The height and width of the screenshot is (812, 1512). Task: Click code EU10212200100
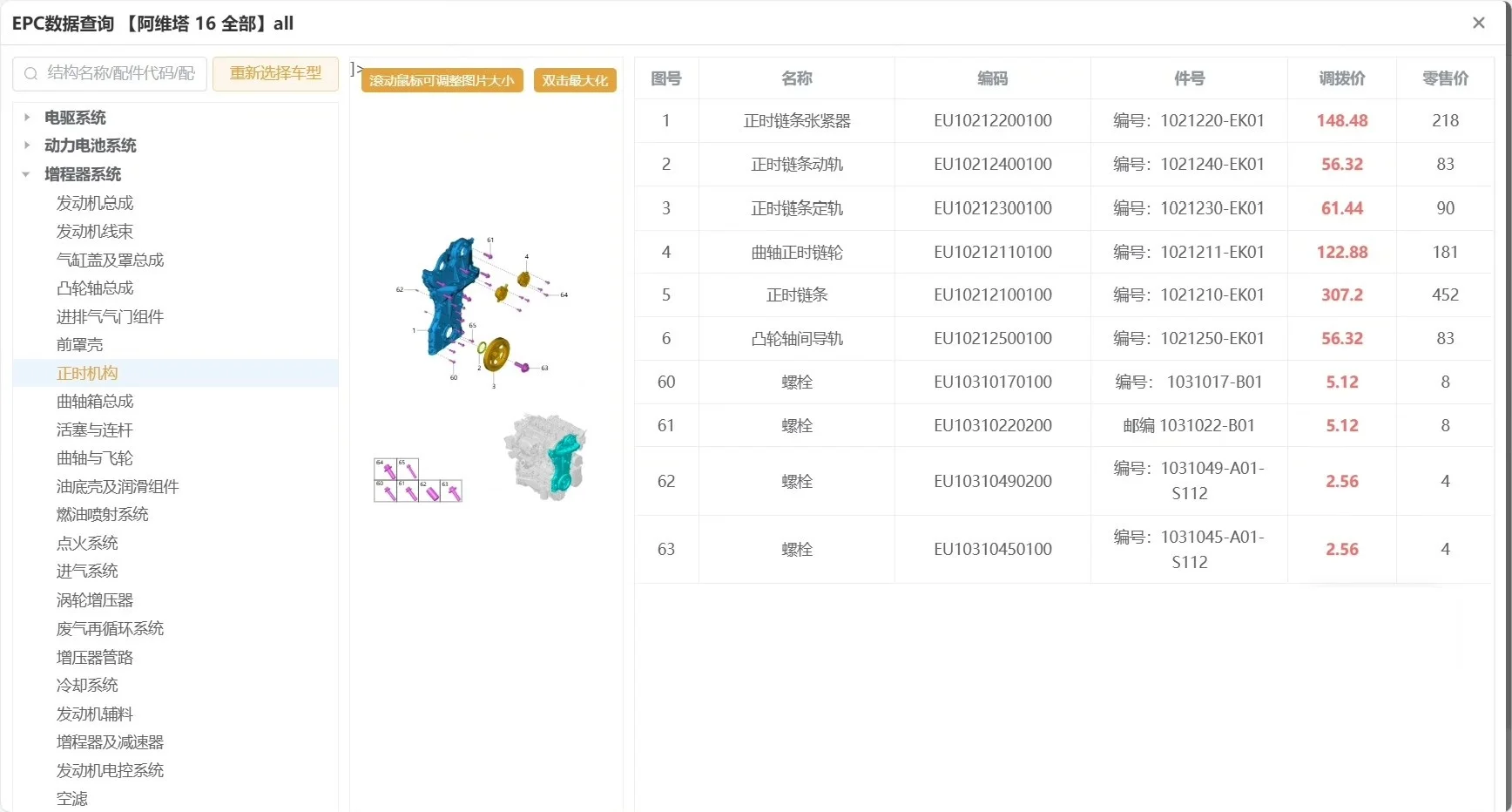993,121
